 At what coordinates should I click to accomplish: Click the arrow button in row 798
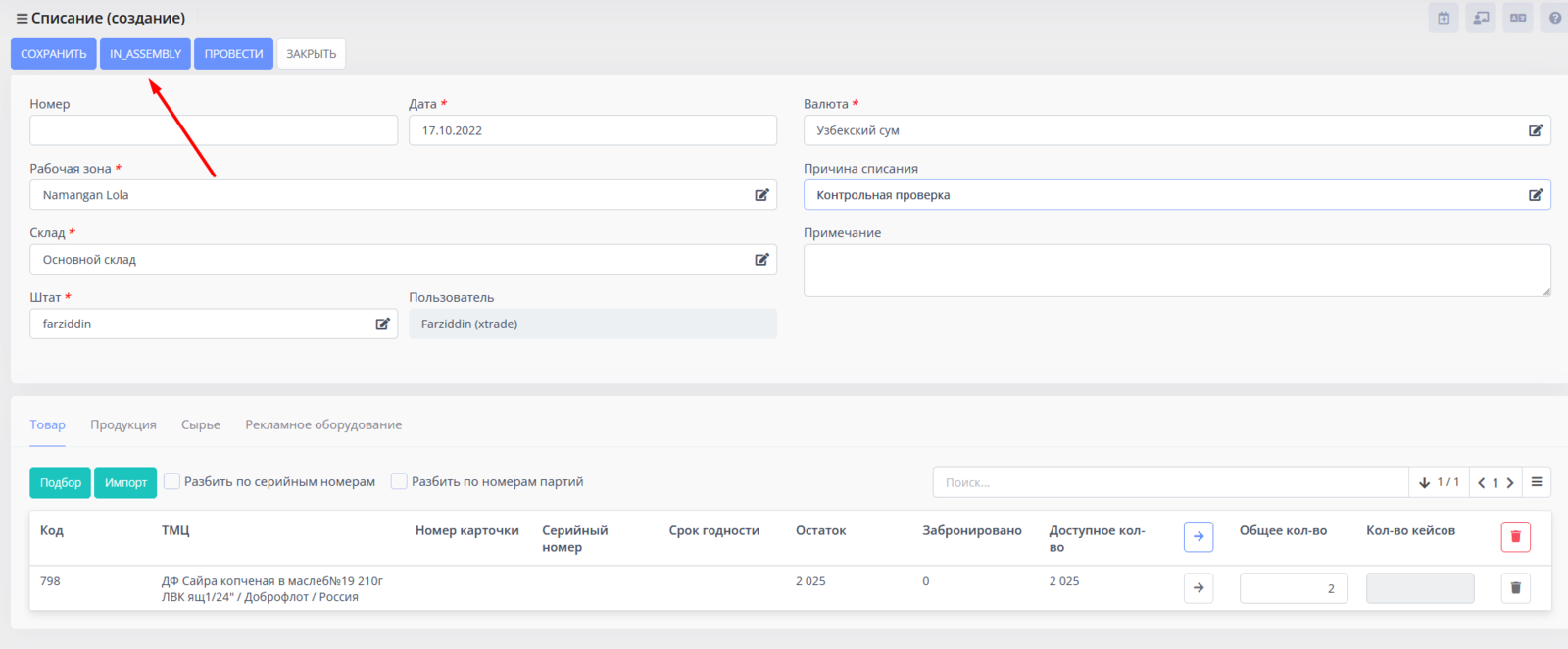pyautogui.click(x=1199, y=587)
